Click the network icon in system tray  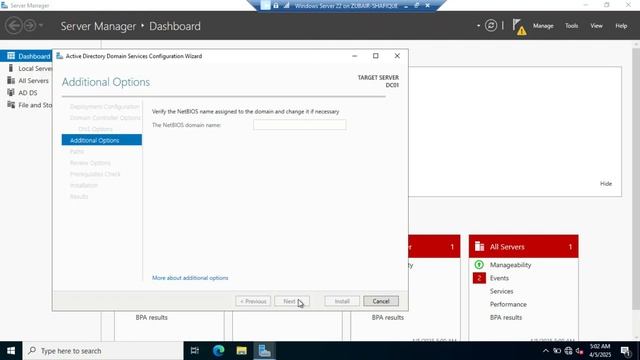click(568, 351)
